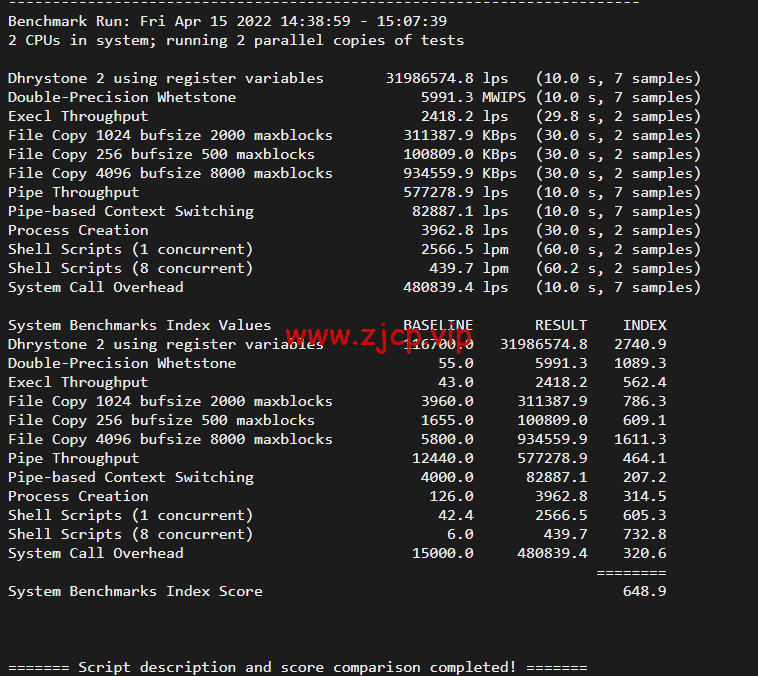Click the Pipe Throughput index 464.1
The height and width of the screenshot is (676, 758).
[644, 458]
